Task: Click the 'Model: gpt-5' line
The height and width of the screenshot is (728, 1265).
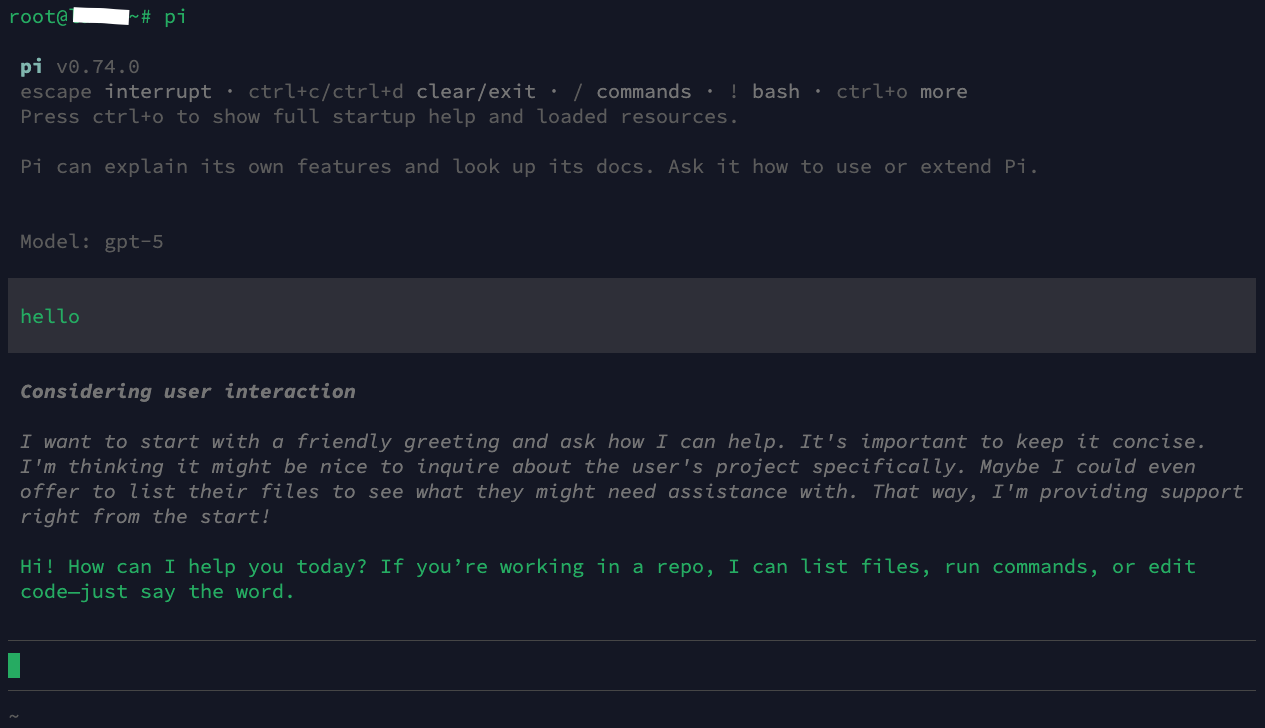Action: [92, 242]
